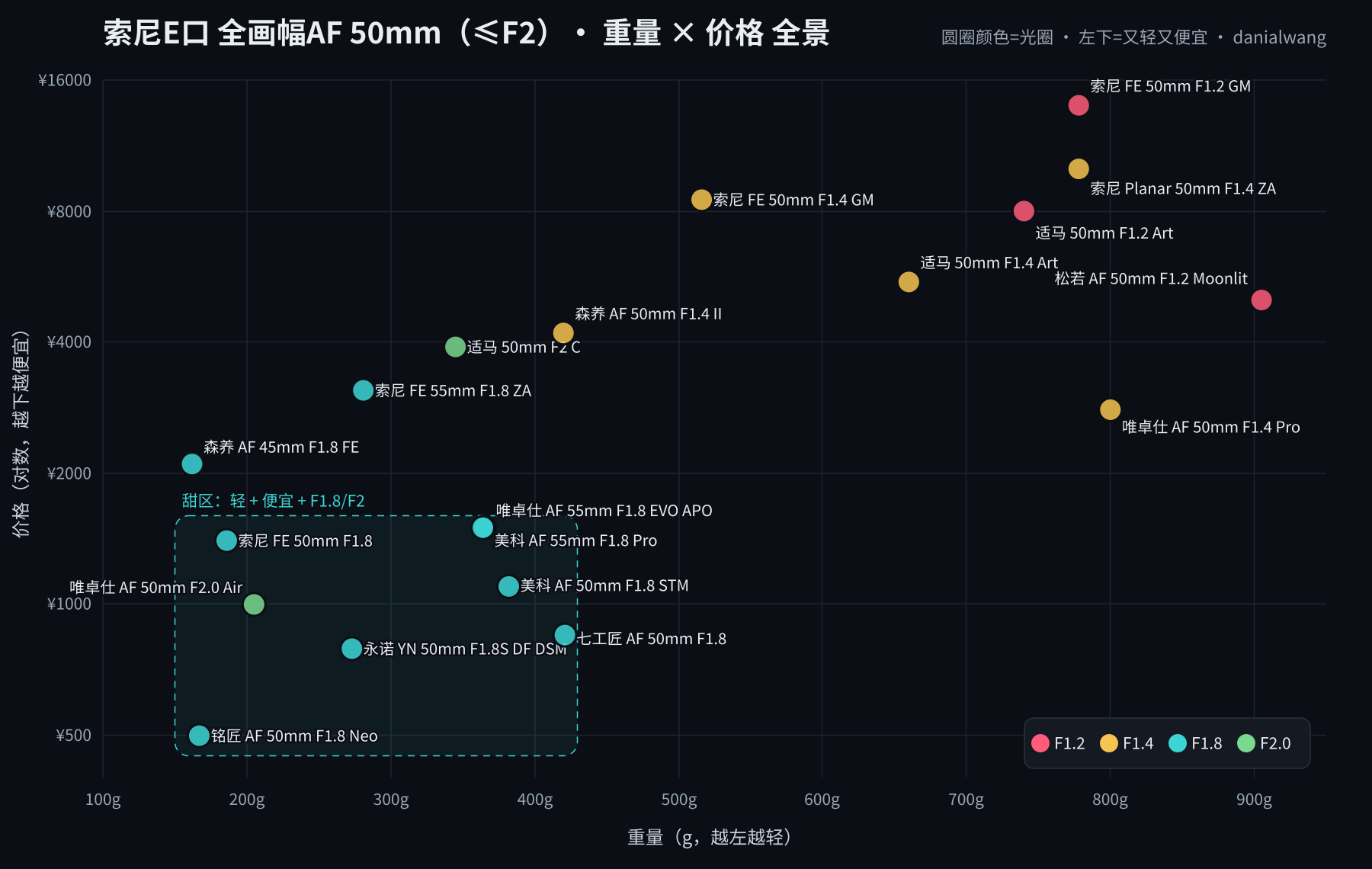This screenshot has width=1372, height=869.
Task: Click the 松若 AF 50mm F1.2 Moonlit data point
Action: 1261,300
